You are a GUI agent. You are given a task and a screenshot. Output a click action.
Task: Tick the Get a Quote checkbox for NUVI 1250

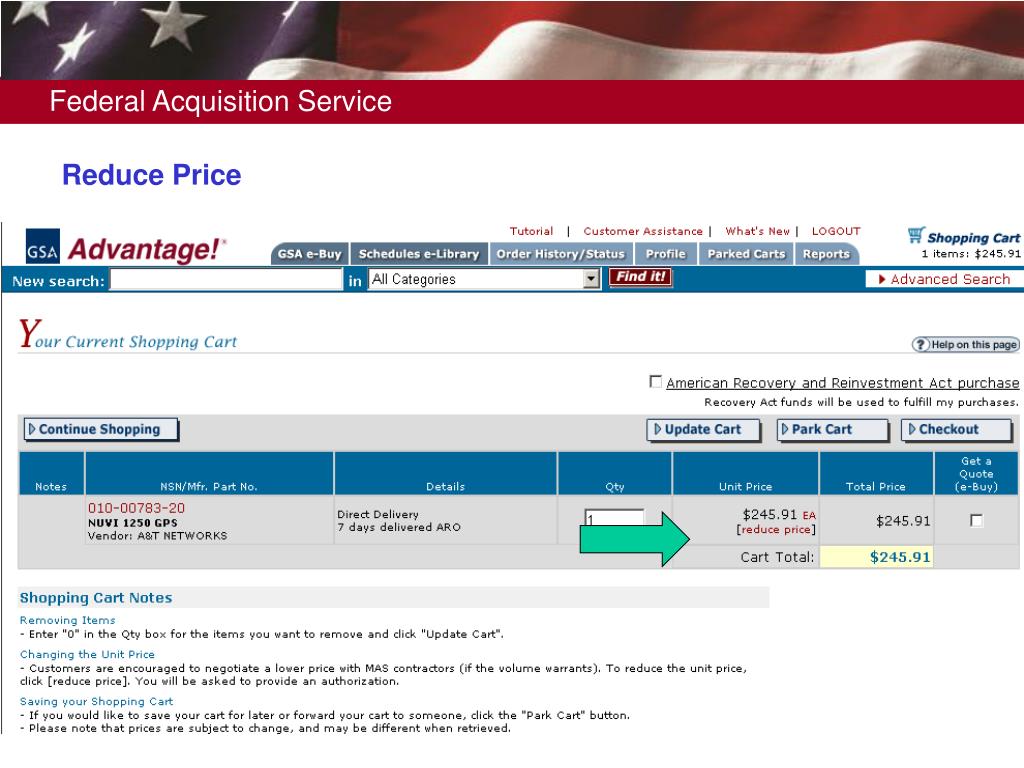[976, 520]
